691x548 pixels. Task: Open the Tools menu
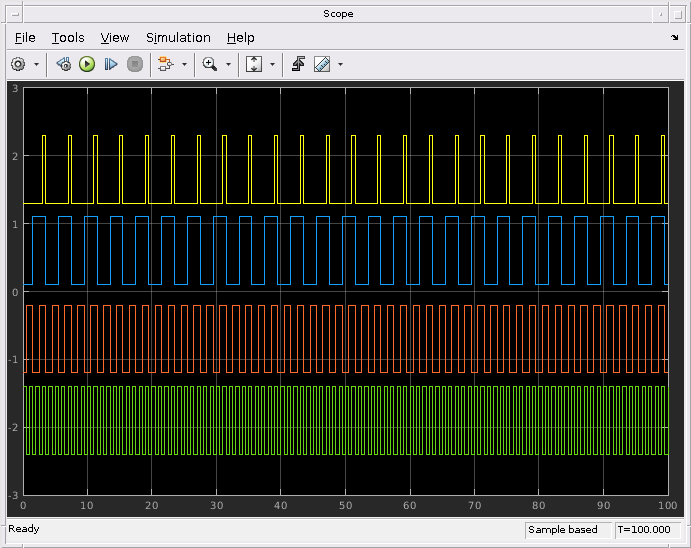[68, 37]
